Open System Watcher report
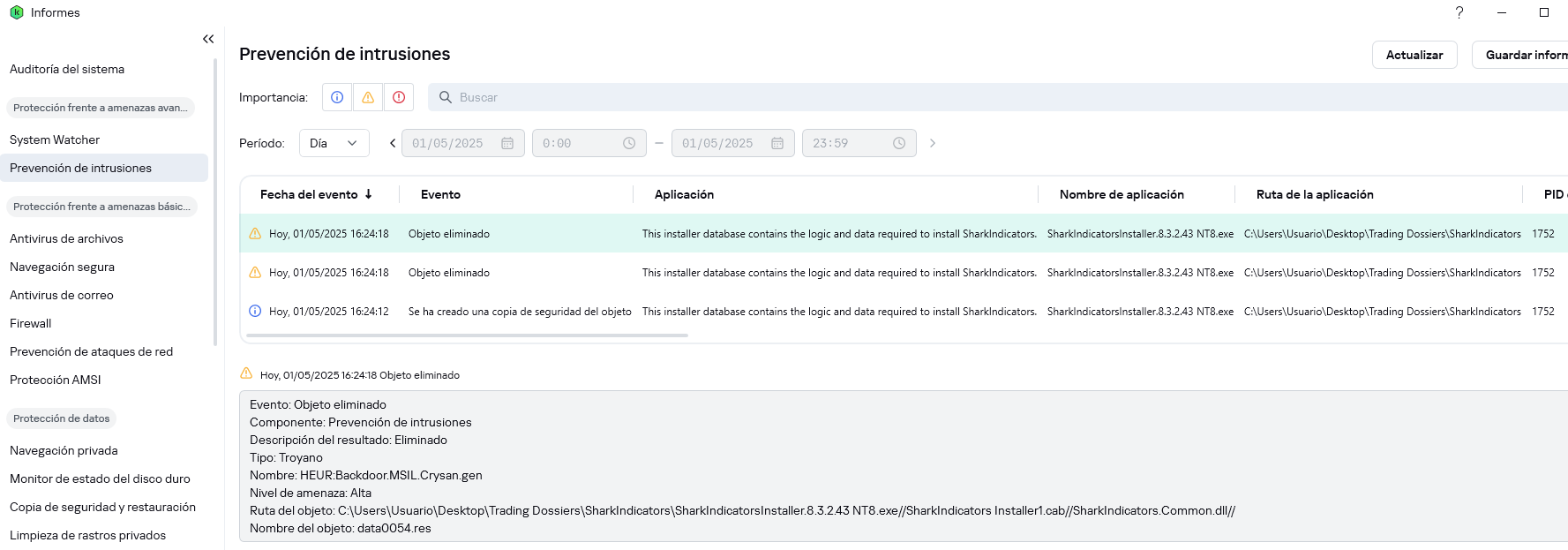The height and width of the screenshot is (550, 1568). (x=55, y=139)
